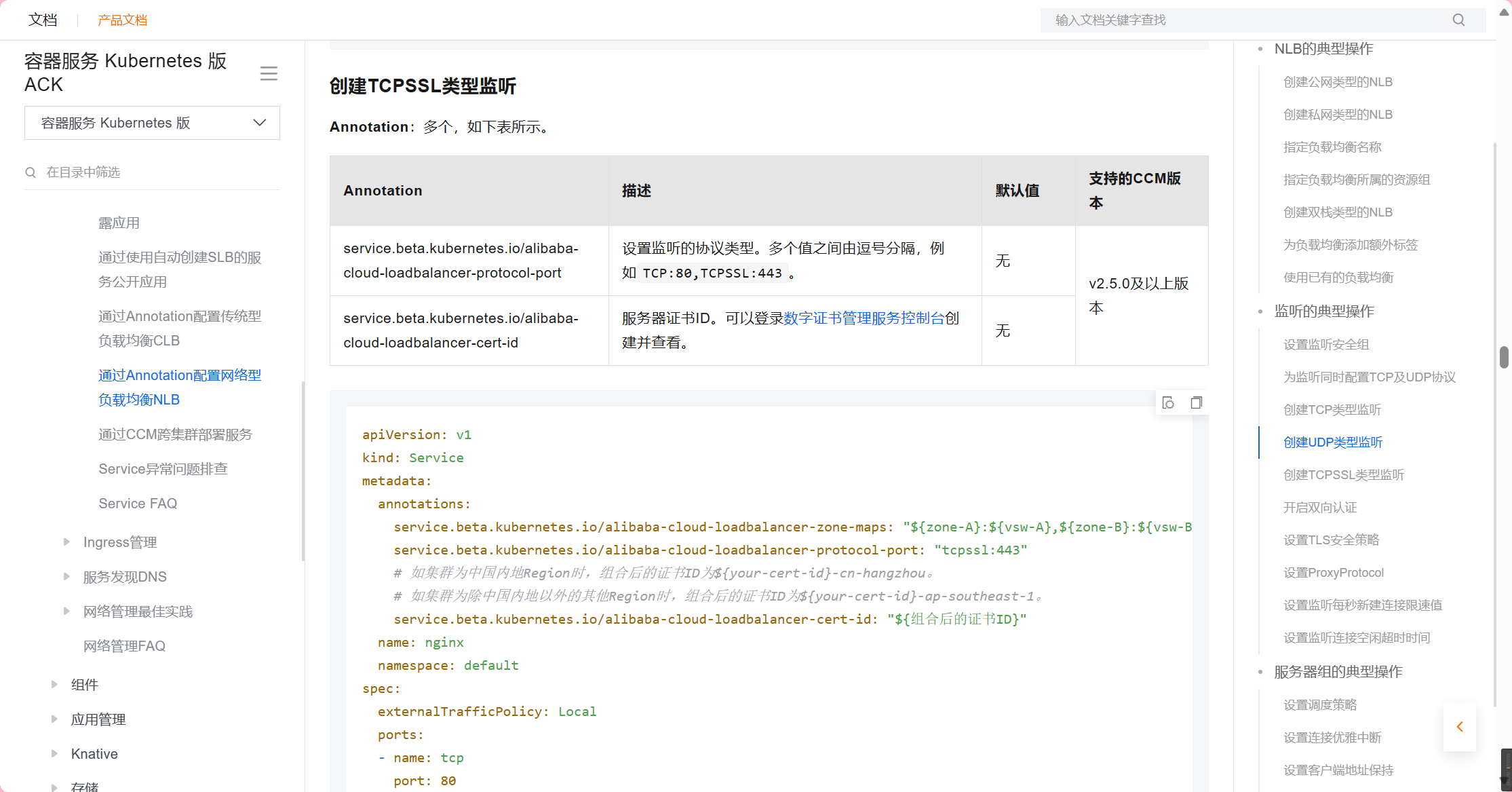The height and width of the screenshot is (792, 1512).
Task: Click the code block's first copy-style icon
Action: (x=1168, y=403)
